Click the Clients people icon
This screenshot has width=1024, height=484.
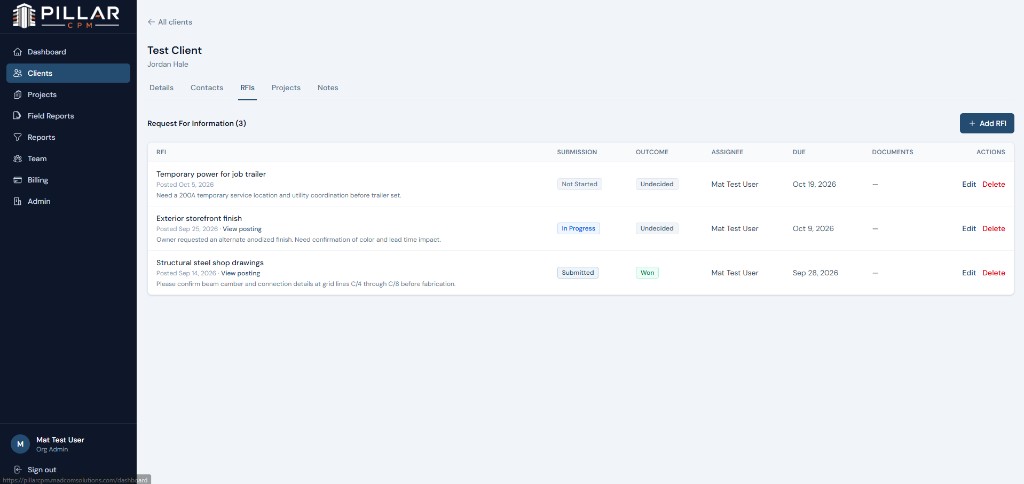point(18,73)
